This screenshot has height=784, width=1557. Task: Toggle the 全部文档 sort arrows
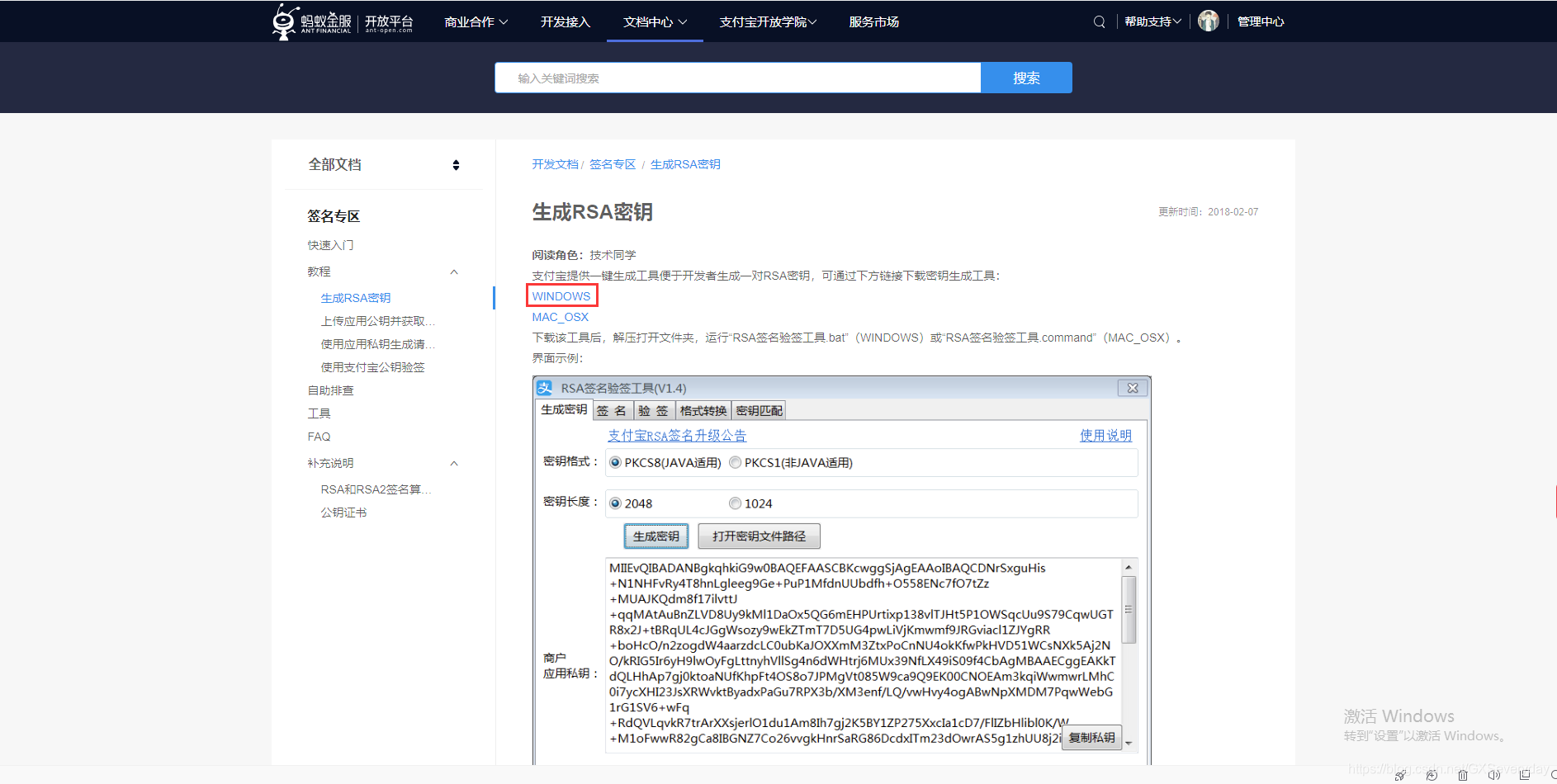(x=456, y=165)
